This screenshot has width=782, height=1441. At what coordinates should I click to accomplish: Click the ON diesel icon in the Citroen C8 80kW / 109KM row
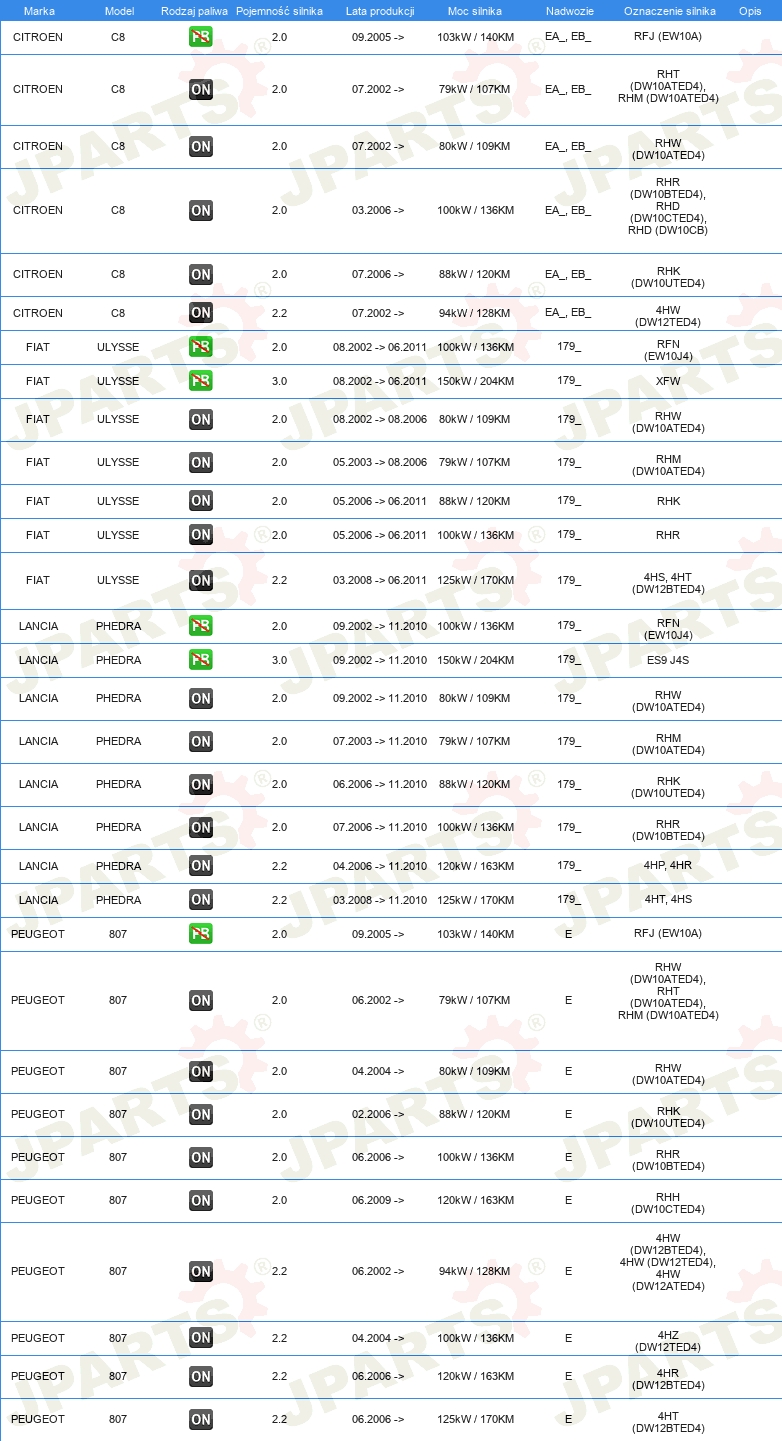201,146
